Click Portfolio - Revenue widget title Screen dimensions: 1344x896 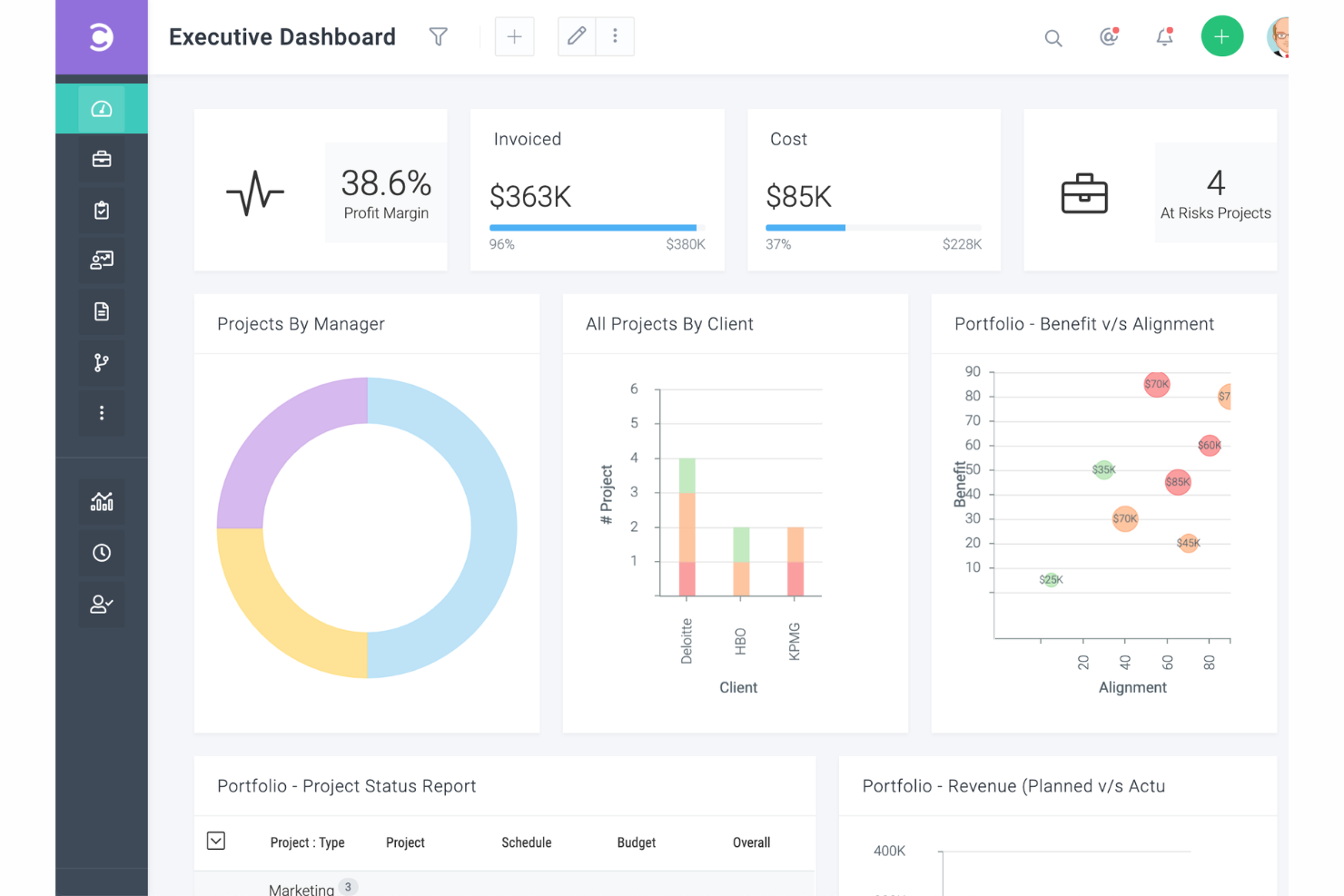pos(1013,786)
